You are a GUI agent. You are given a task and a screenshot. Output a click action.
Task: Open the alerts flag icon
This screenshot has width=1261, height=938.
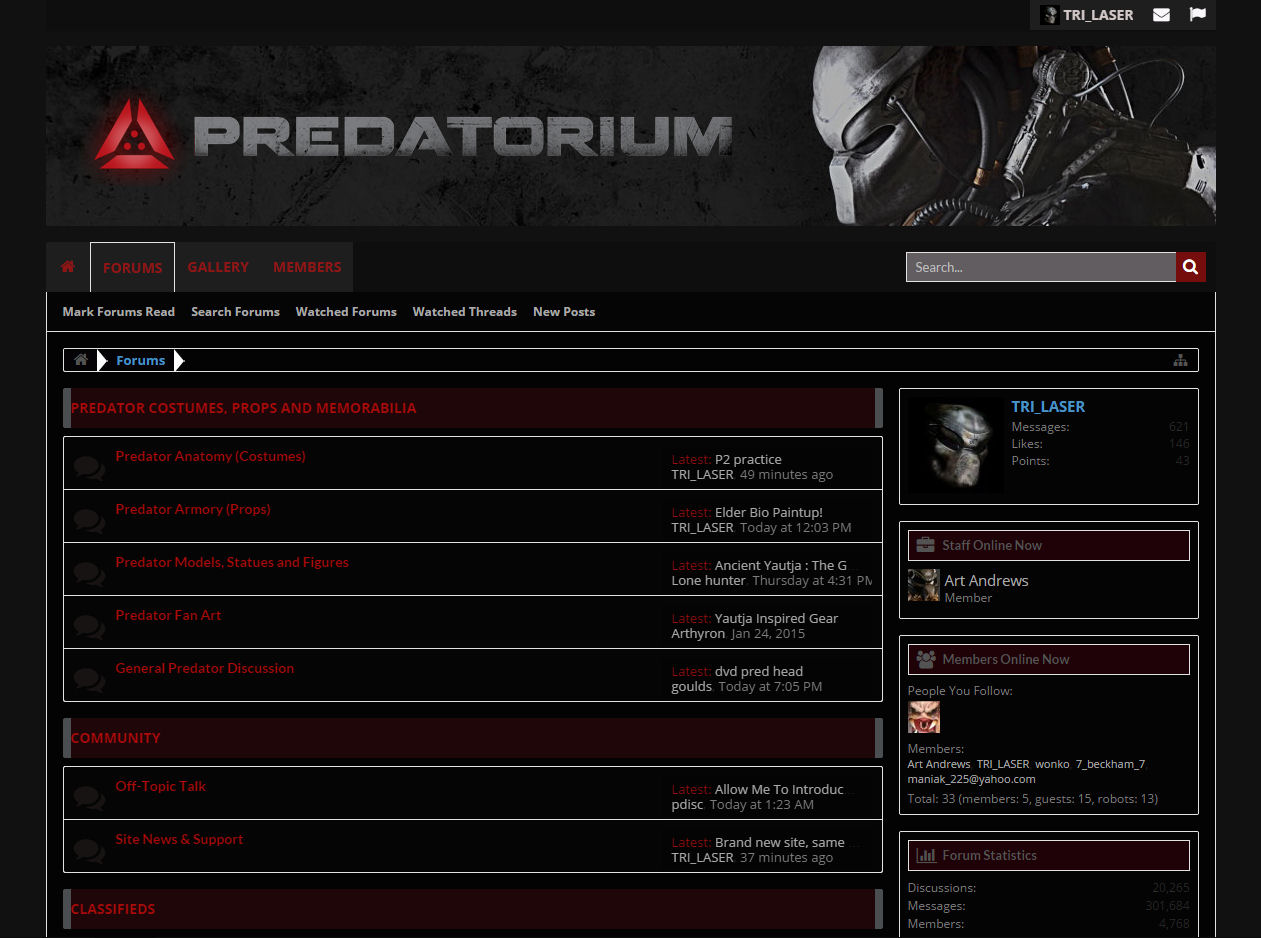click(x=1197, y=15)
